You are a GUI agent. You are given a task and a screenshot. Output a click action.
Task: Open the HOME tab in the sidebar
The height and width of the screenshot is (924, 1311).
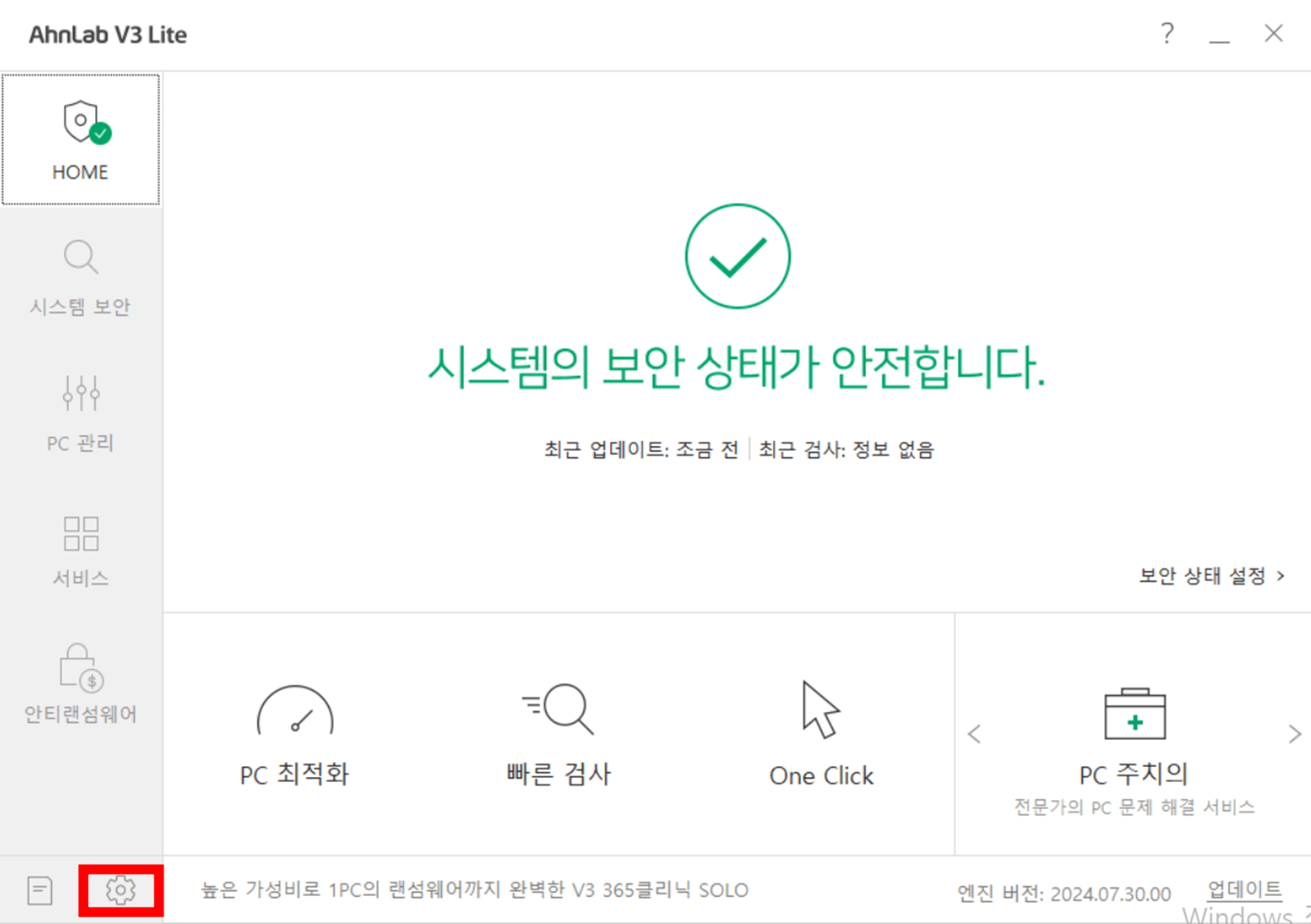[80, 140]
